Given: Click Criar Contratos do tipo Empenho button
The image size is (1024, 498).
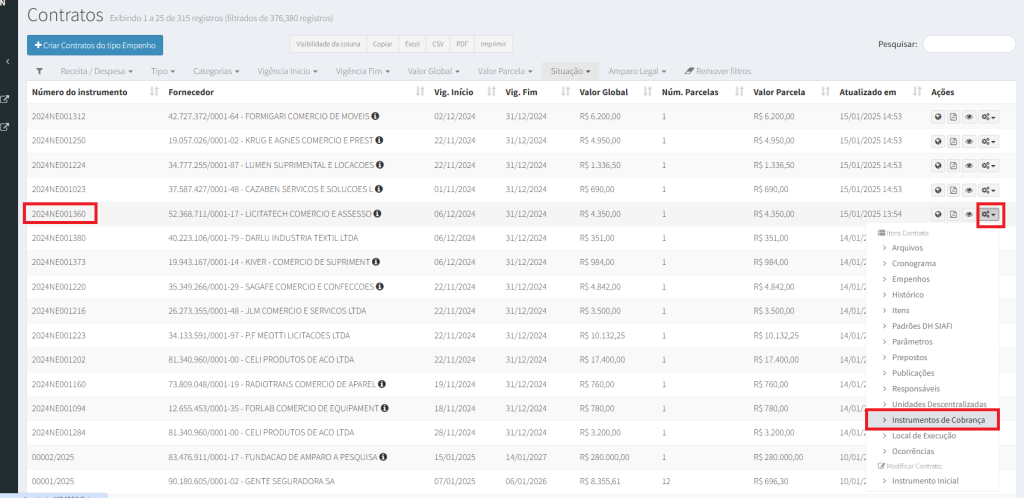Looking at the screenshot, I should [95, 45].
